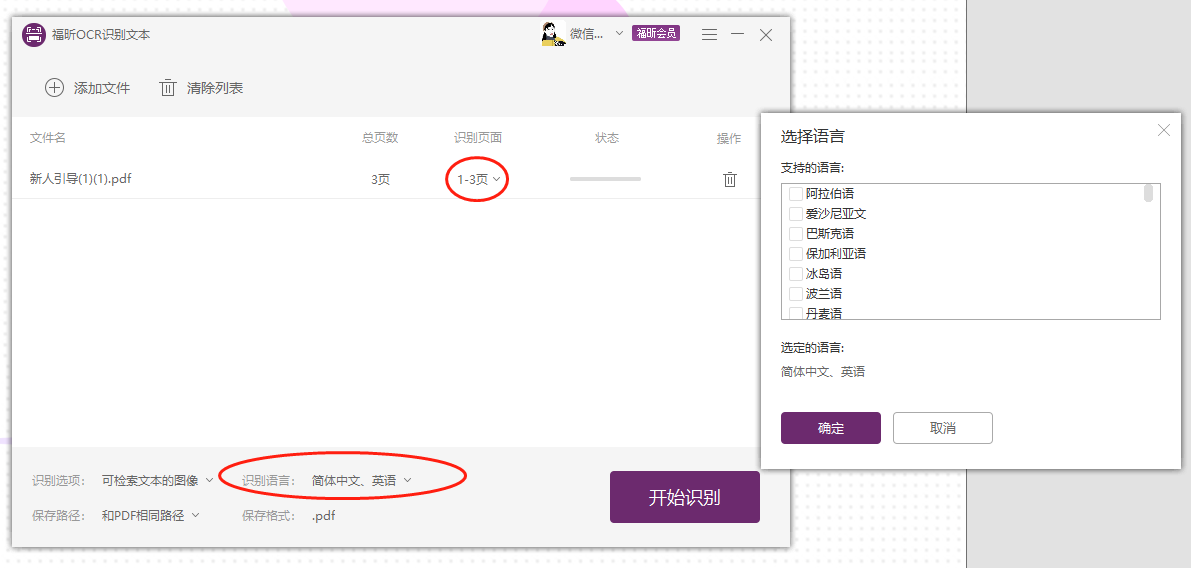
Task: Click the 状态 column header
Action: [607, 137]
